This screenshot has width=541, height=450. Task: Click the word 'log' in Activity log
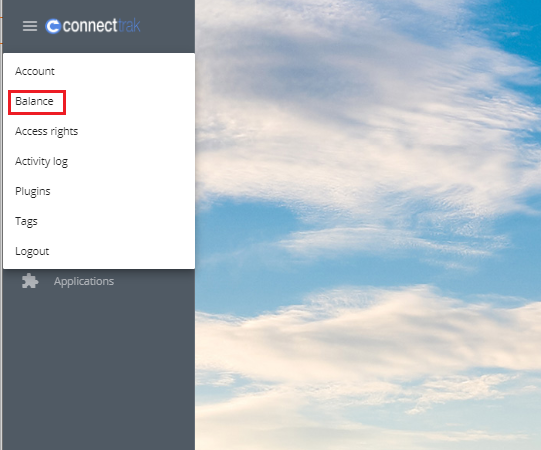click(x=60, y=162)
